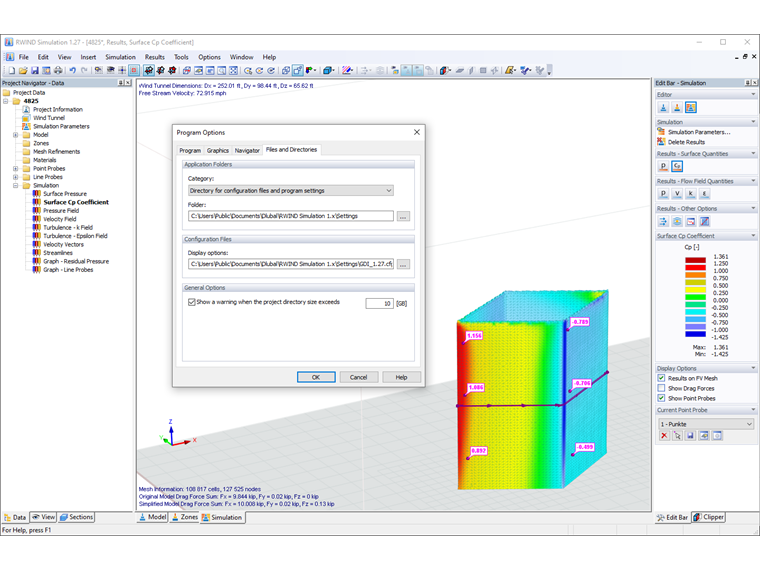Browse for Display options file button
760x570 pixels.
point(403,264)
